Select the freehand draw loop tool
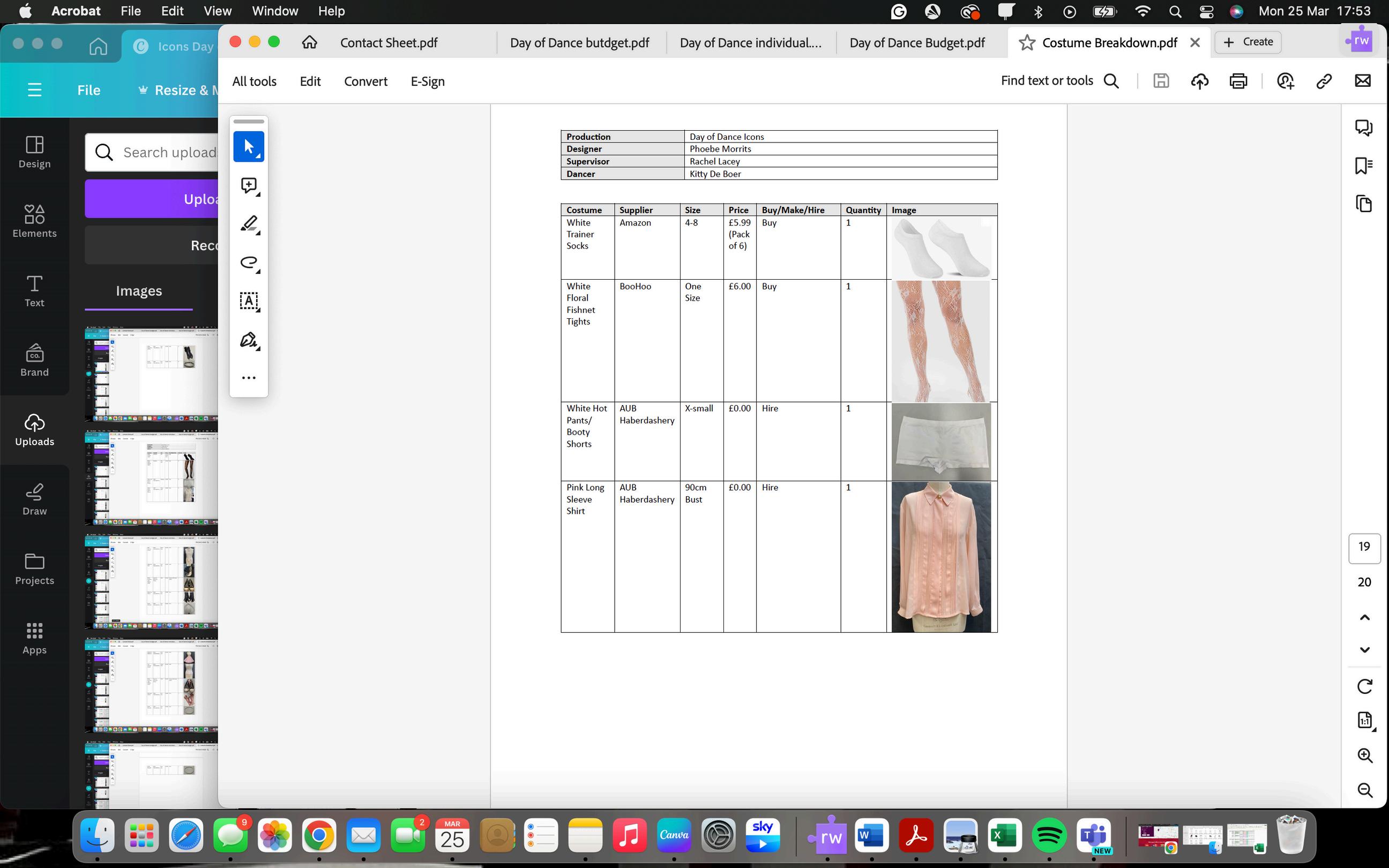 [x=249, y=263]
